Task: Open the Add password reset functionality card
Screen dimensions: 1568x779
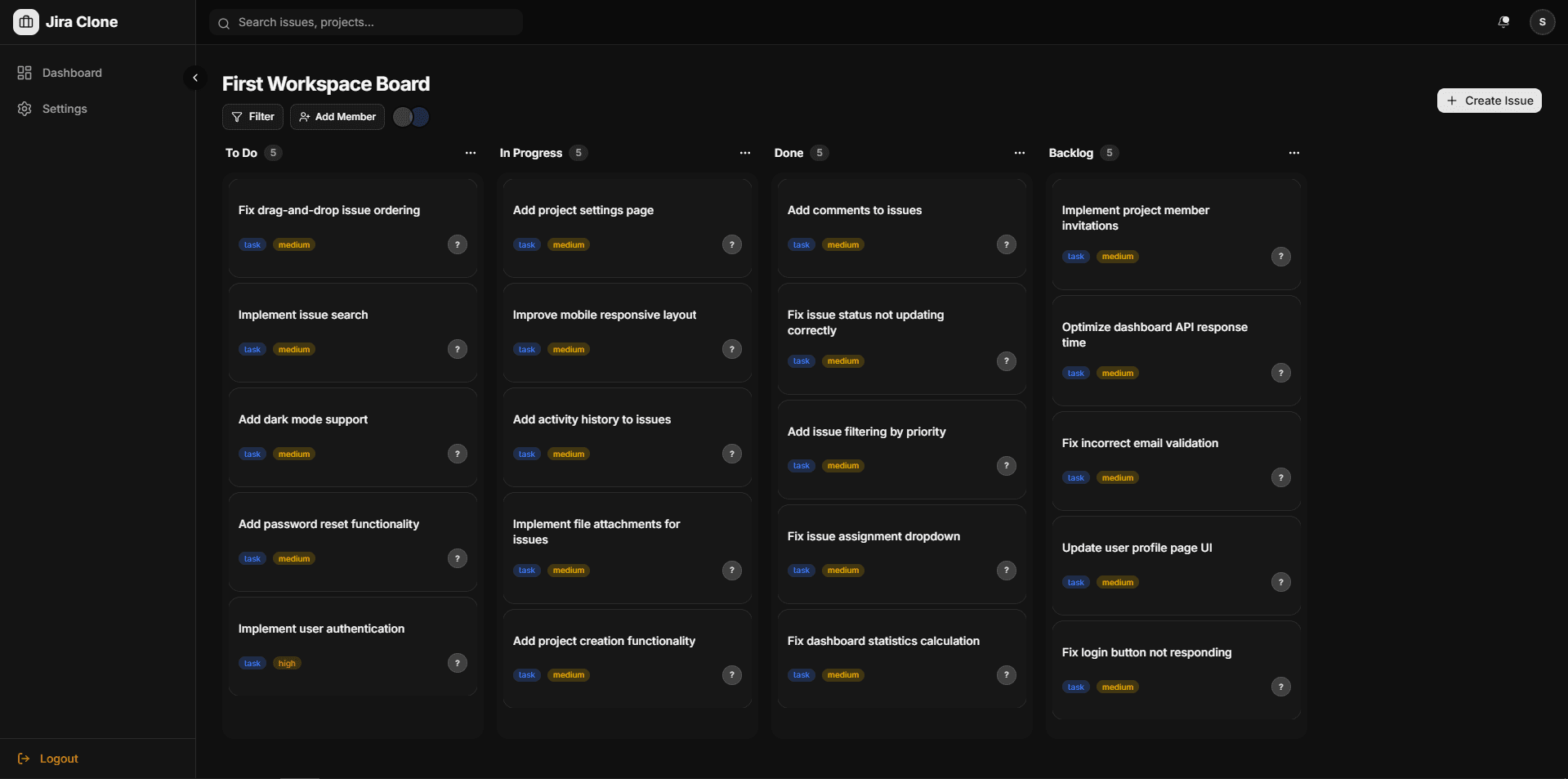Action: point(353,542)
